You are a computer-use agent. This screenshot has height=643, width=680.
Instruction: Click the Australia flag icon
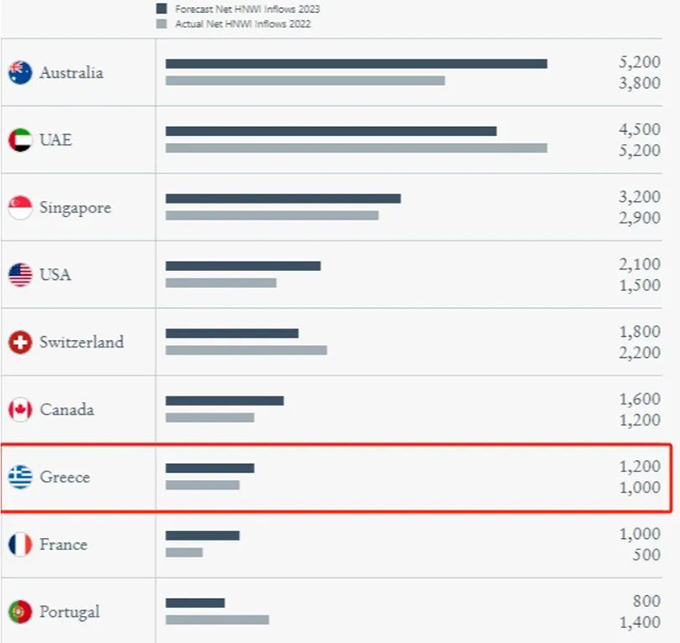coord(20,72)
